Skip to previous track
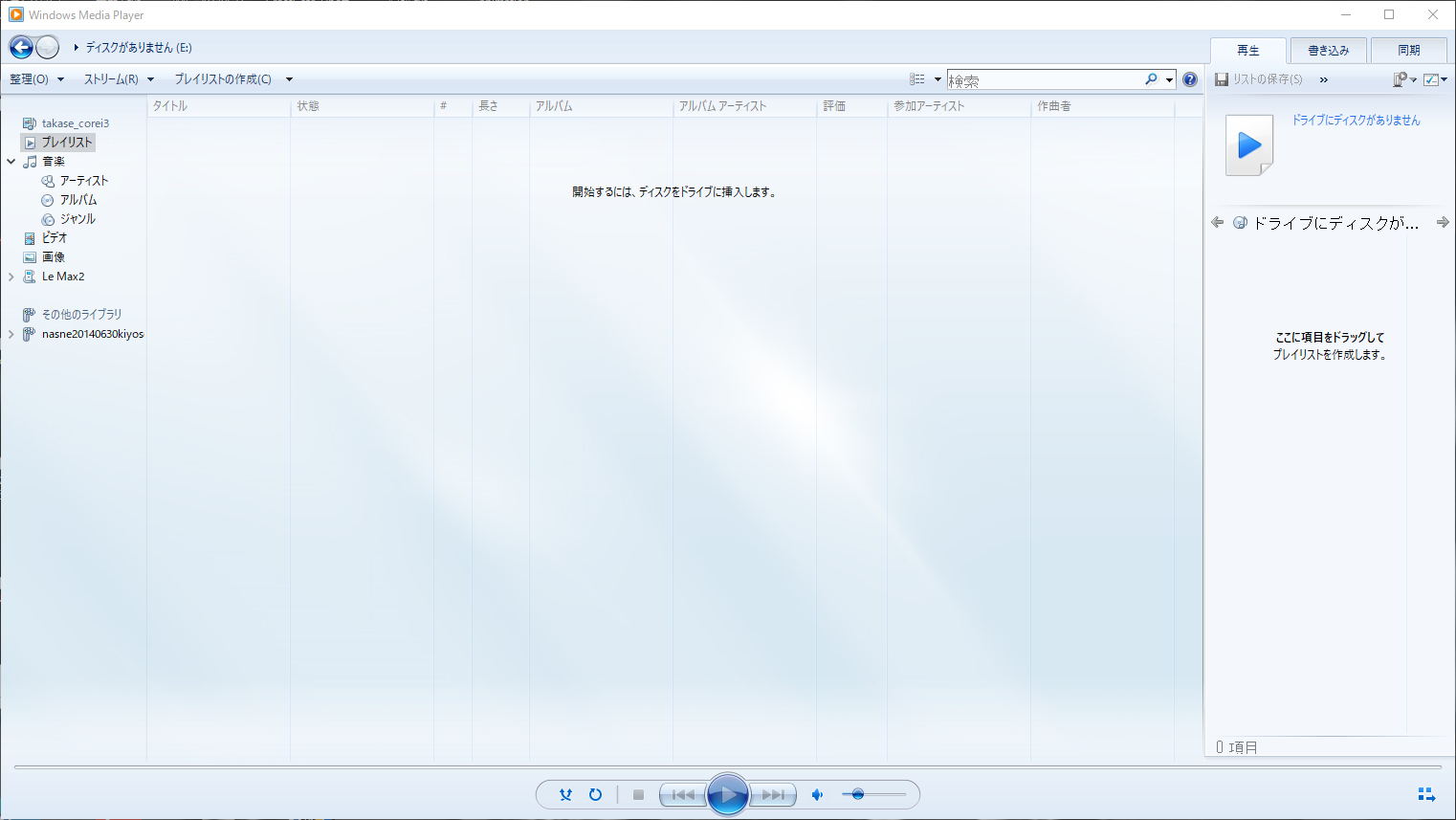 682,794
